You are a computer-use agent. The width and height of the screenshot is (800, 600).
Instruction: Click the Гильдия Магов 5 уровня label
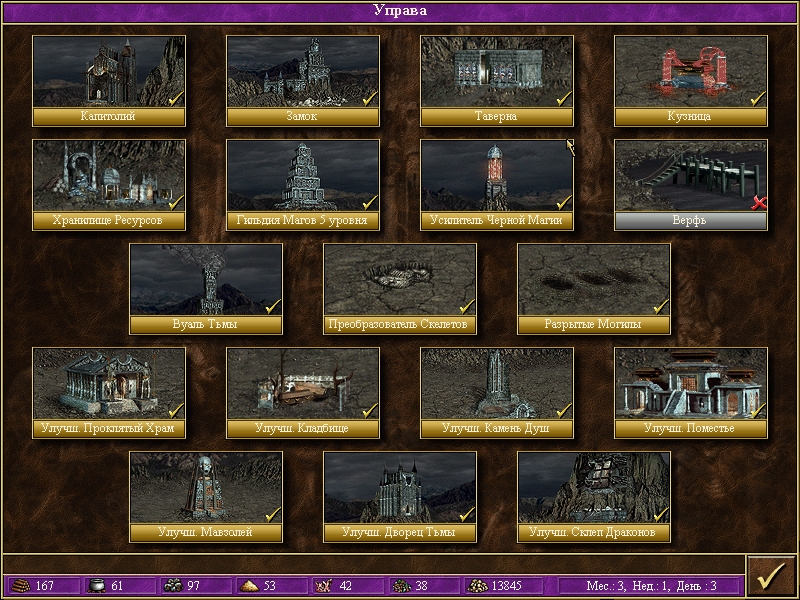pos(303,220)
